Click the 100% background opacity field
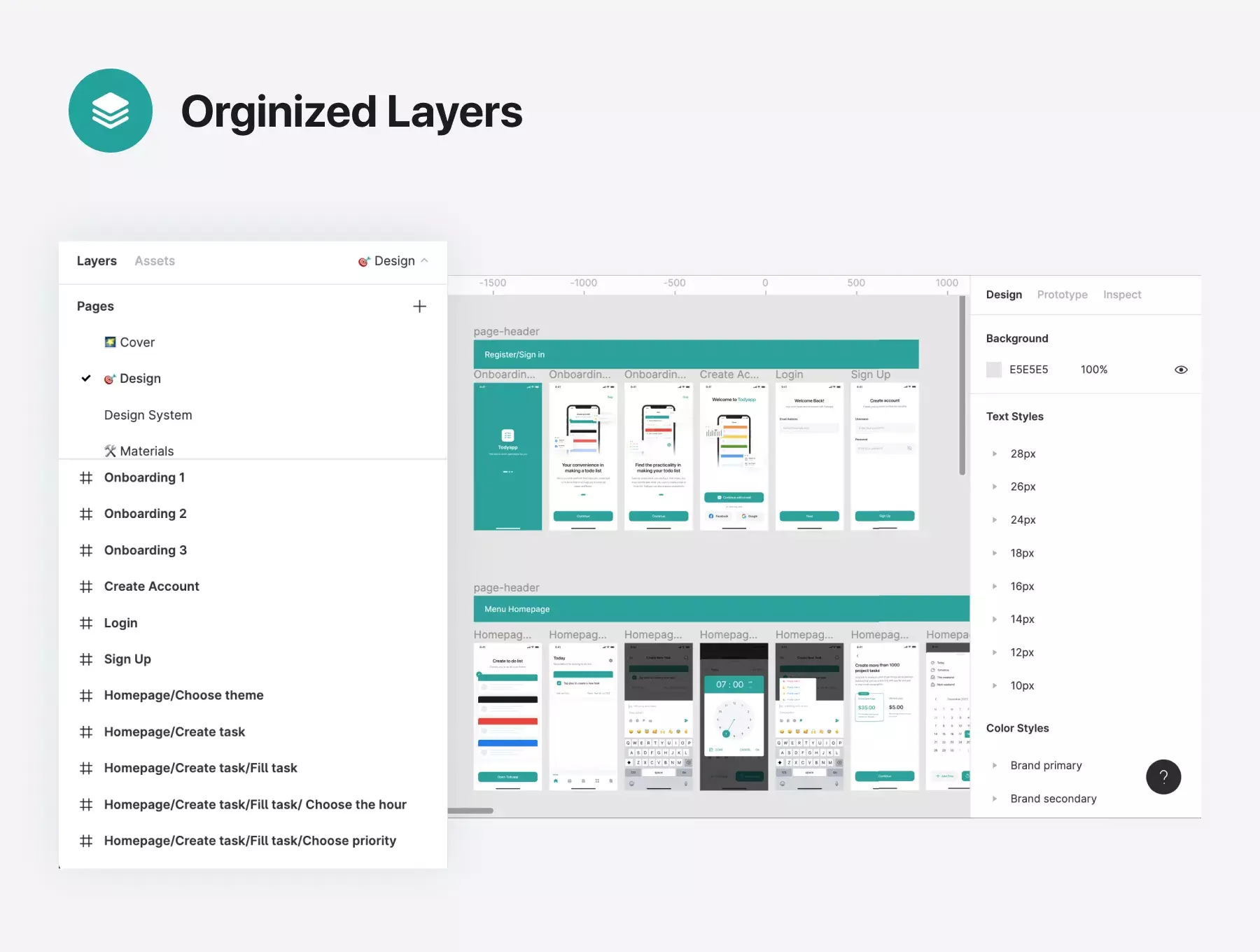Screen dimensions: 1260x952 1094,370
